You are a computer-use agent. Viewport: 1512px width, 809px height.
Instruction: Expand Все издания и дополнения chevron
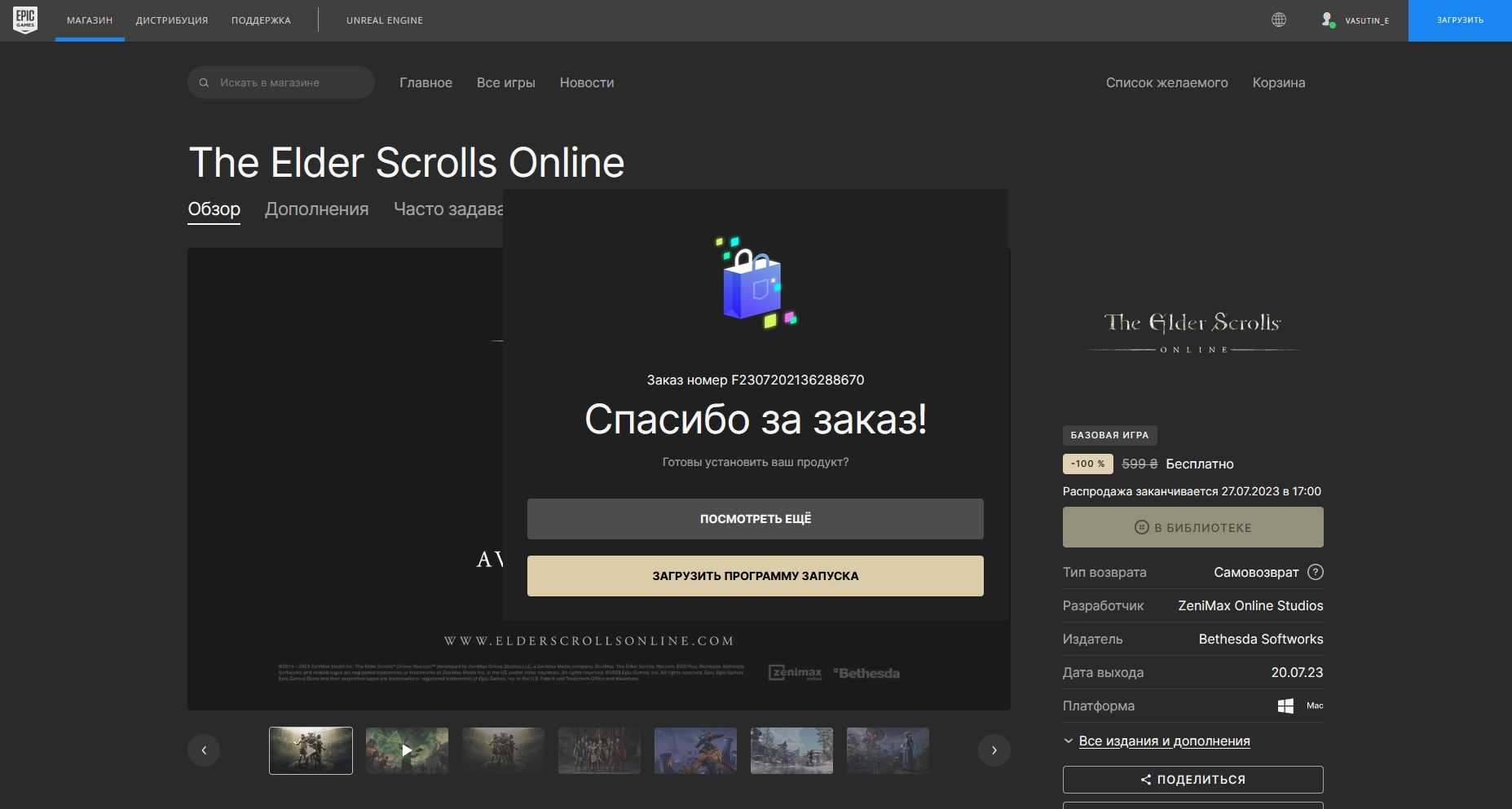click(x=1069, y=741)
